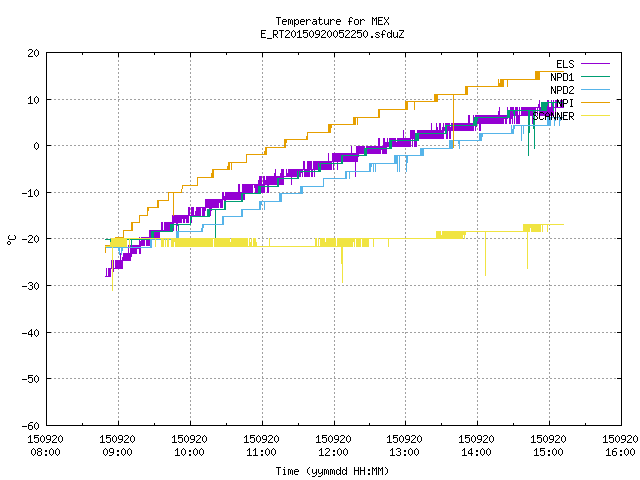The width and height of the screenshot is (640, 480).
Task: Click the x-axis label 150920 11:00
Action: pyautogui.click(x=261, y=446)
